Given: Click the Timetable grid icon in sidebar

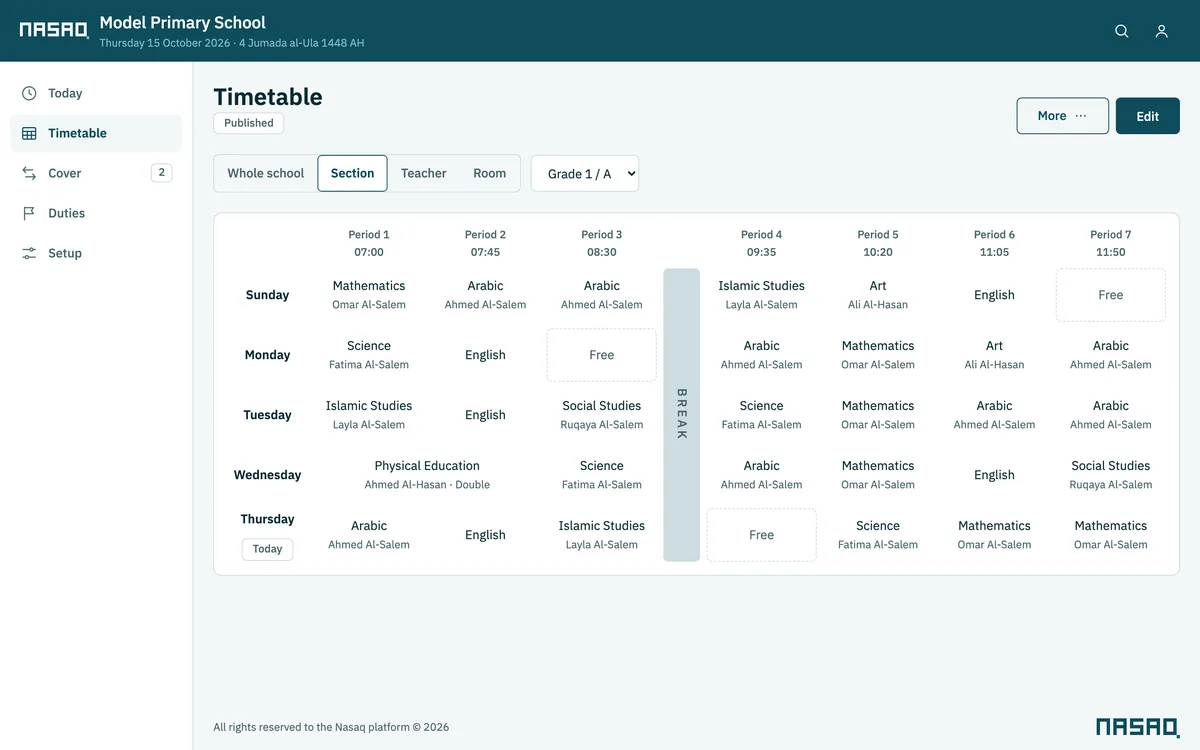Looking at the screenshot, I should [x=29, y=133].
